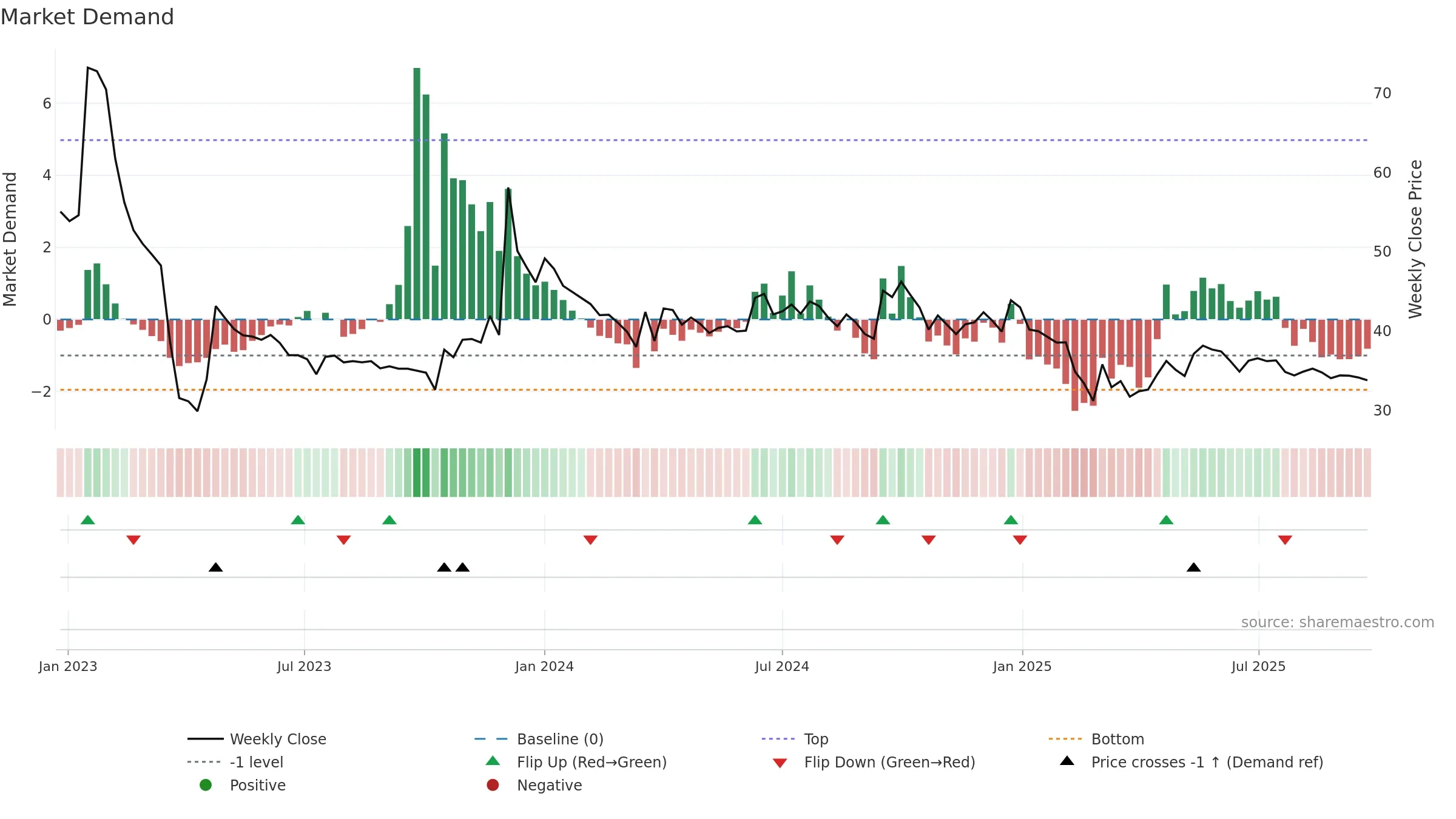Click the dotted orange Bottom legend sample
The width and height of the screenshot is (1456, 819).
pyautogui.click(x=1065, y=739)
